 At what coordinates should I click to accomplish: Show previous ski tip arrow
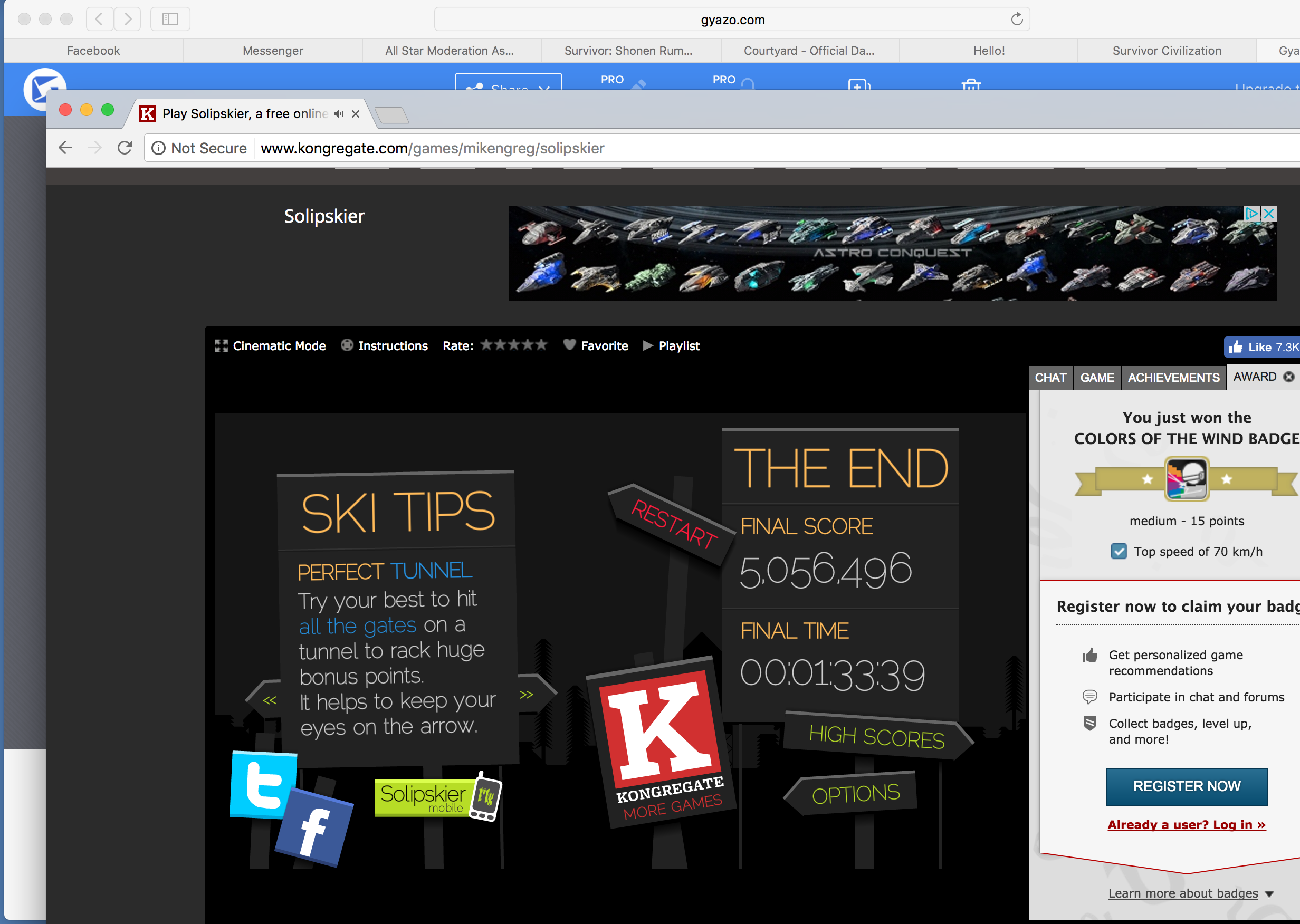(269, 700)
